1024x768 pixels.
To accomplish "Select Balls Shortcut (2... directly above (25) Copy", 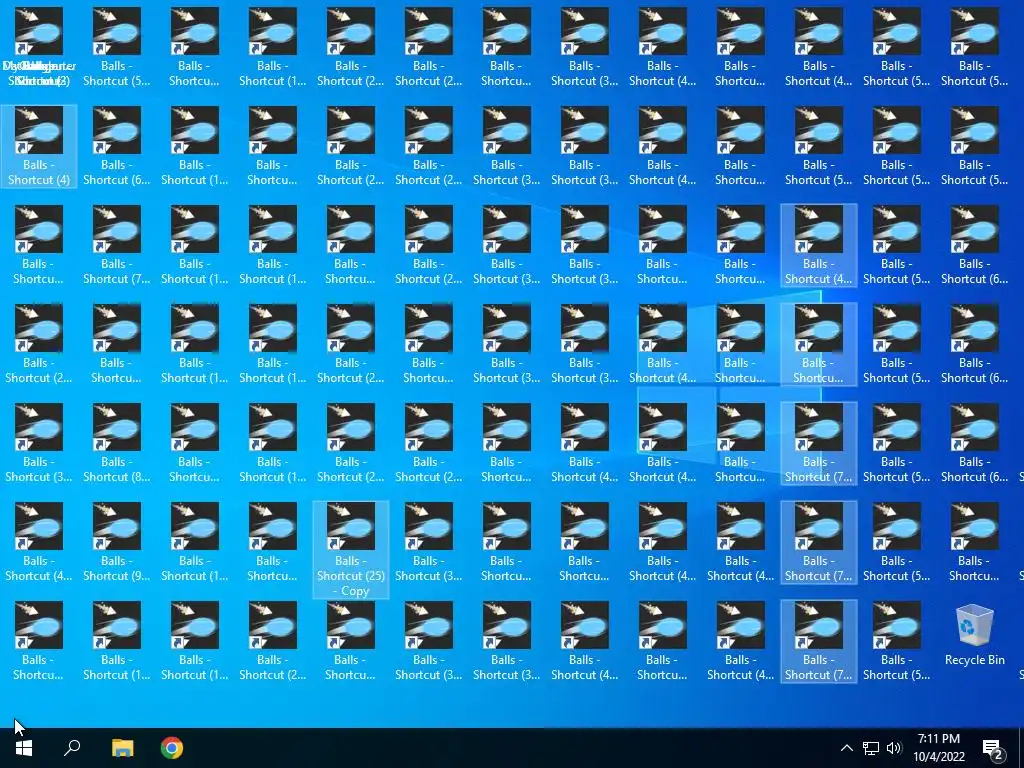I will point(351,443).
